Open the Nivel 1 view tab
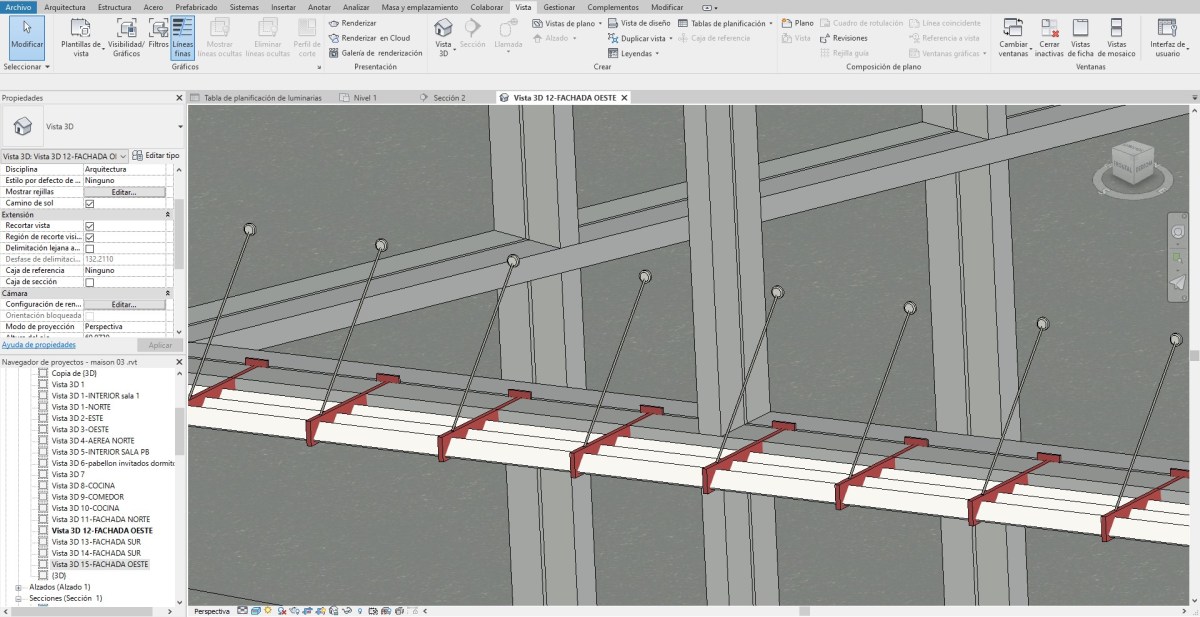 pyautogui.click(x=364, y=98)
